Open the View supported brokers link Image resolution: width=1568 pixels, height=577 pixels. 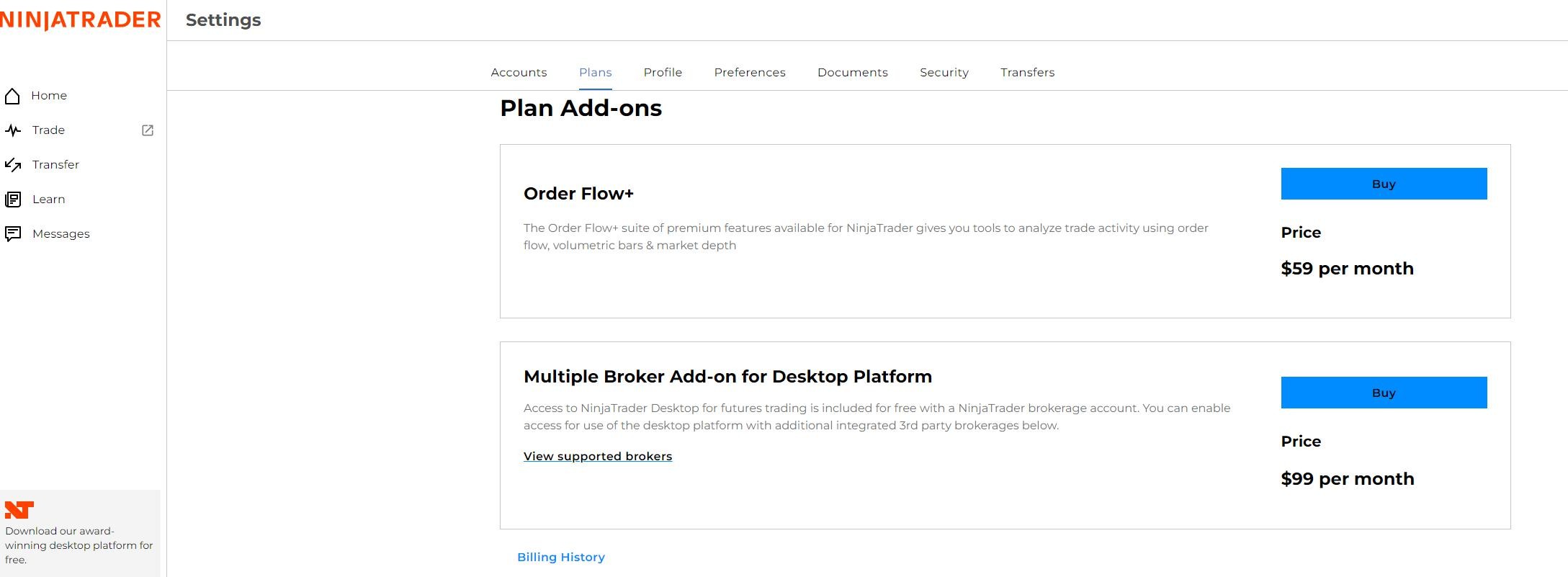point(598,457)
